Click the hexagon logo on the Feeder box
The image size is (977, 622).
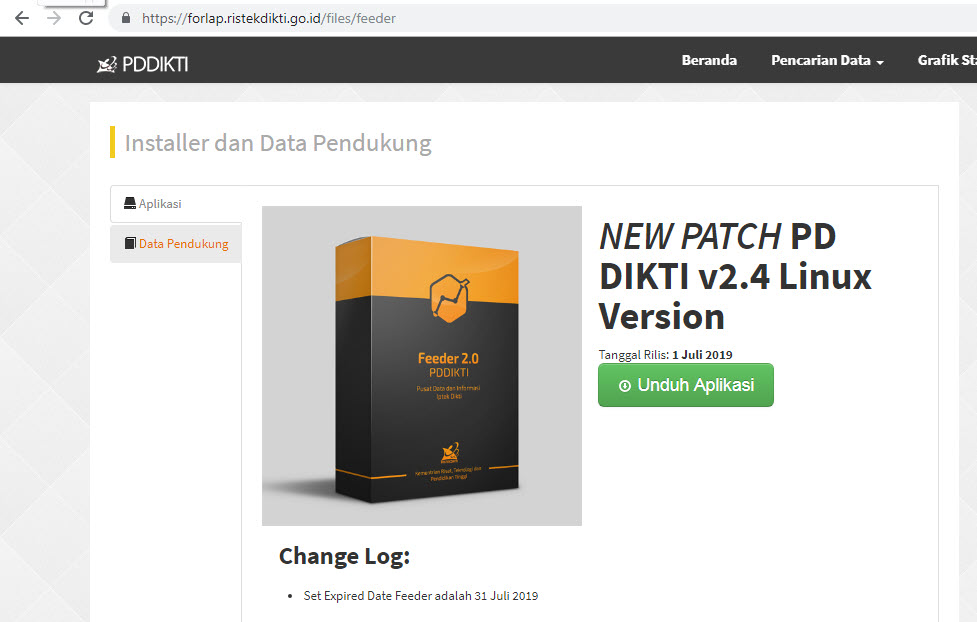click(449, 298)
